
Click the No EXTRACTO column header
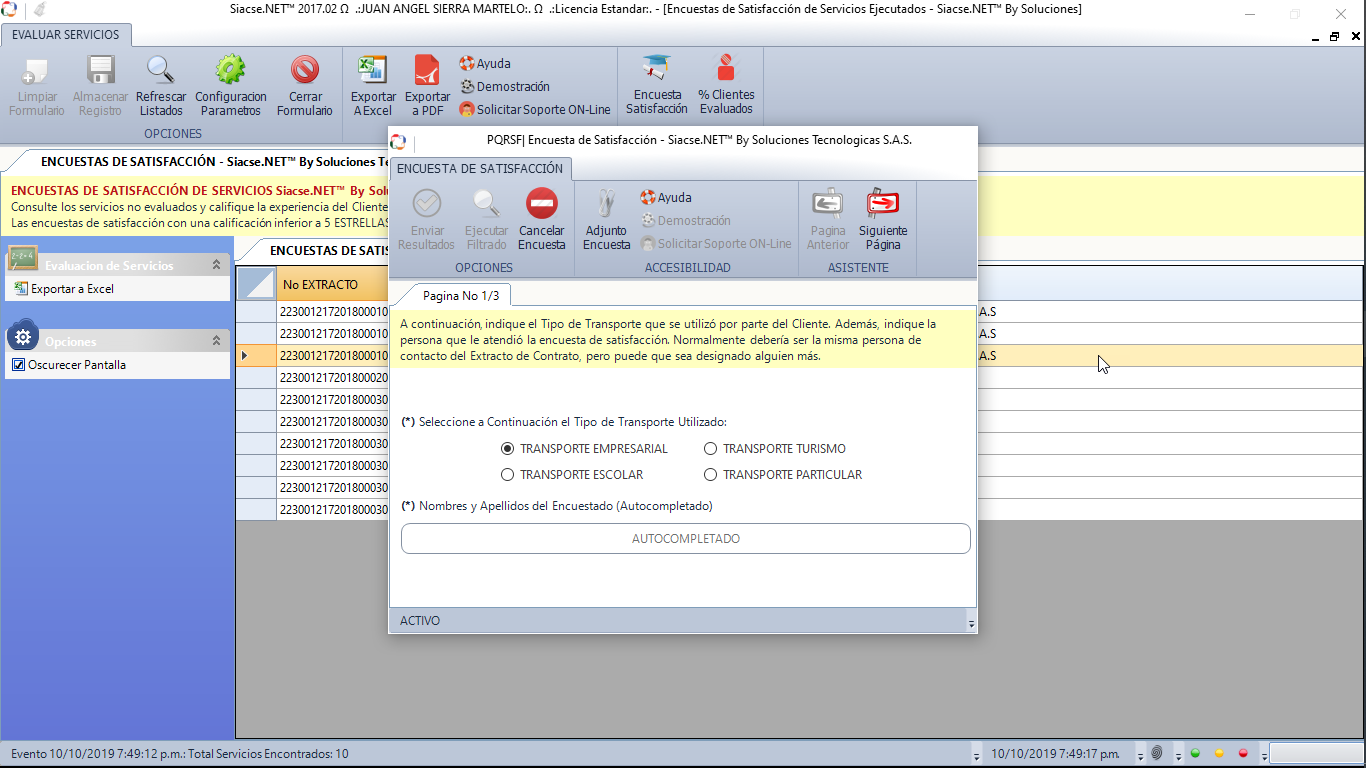pyautogui.click(x=331, y=284)
